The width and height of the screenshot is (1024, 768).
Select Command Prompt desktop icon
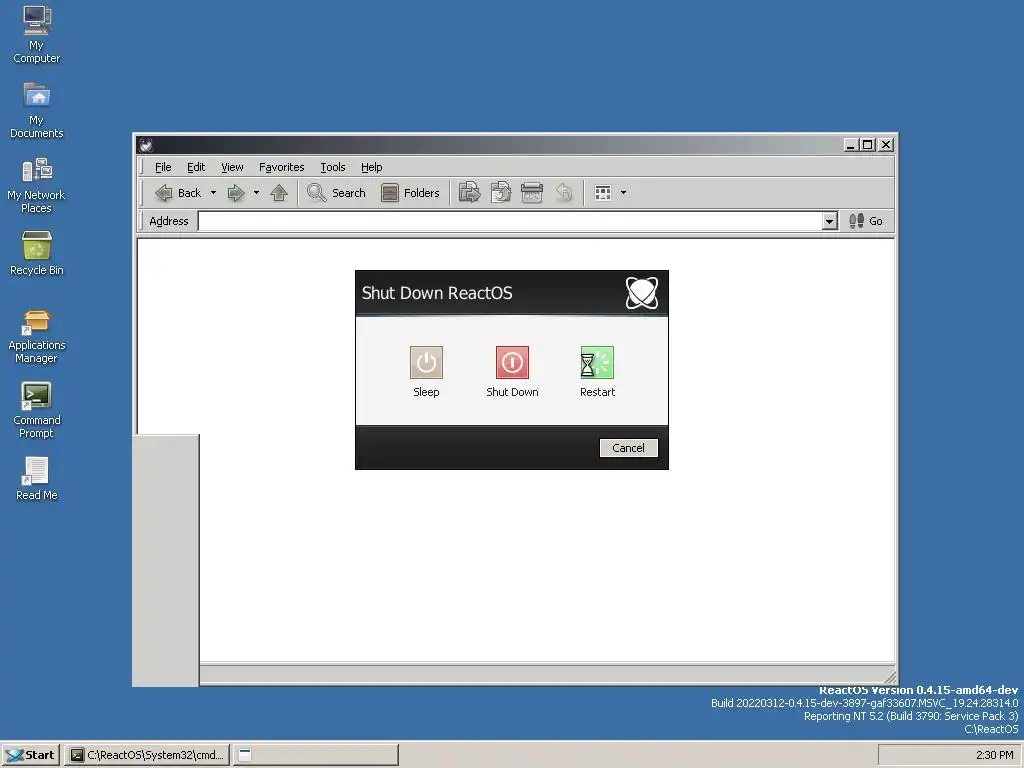coord(37,410)
